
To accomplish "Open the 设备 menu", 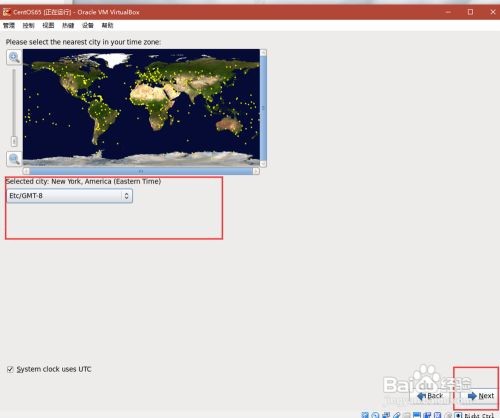I will click(88, 25).
